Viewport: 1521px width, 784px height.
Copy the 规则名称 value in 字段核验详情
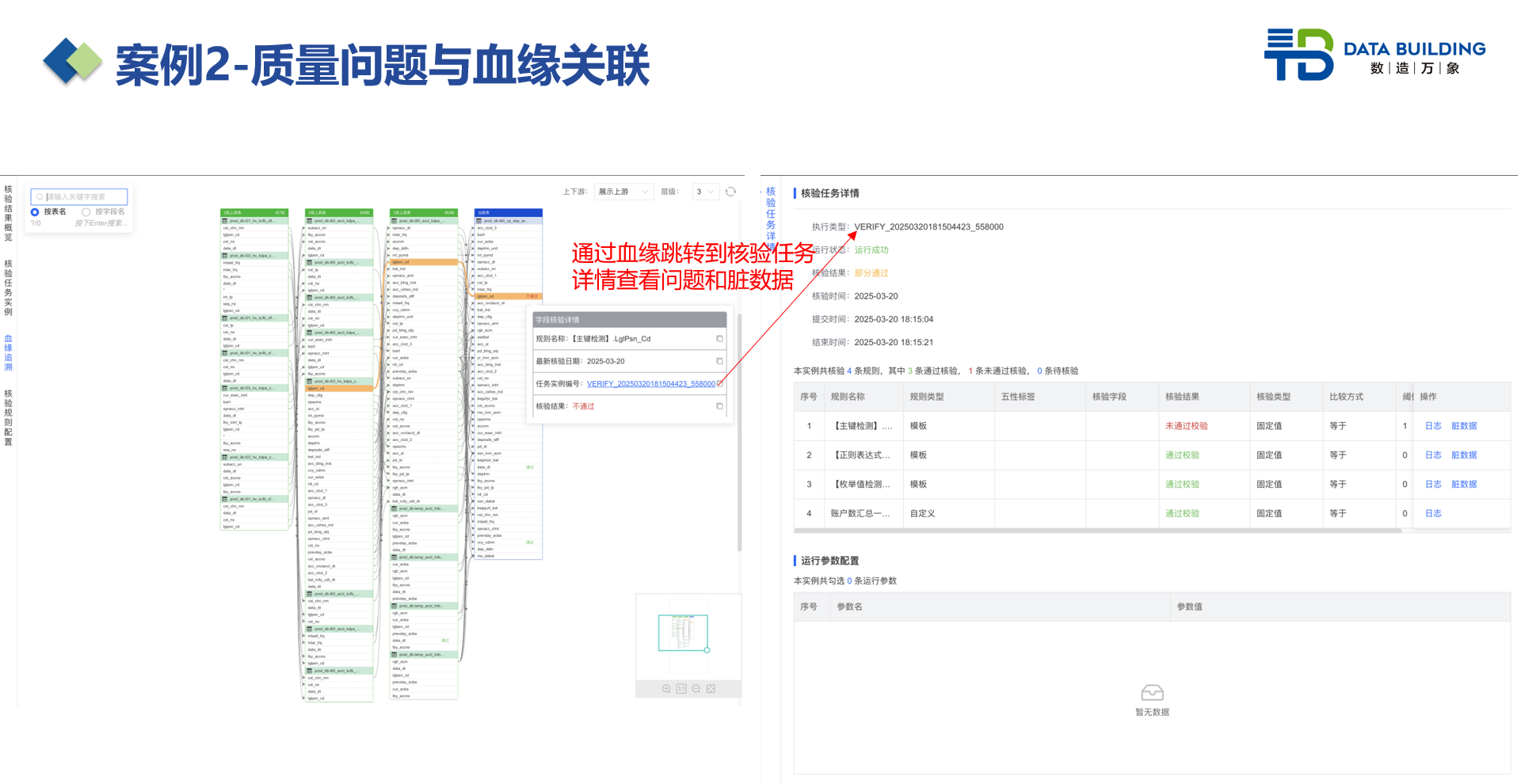point(719,339)
